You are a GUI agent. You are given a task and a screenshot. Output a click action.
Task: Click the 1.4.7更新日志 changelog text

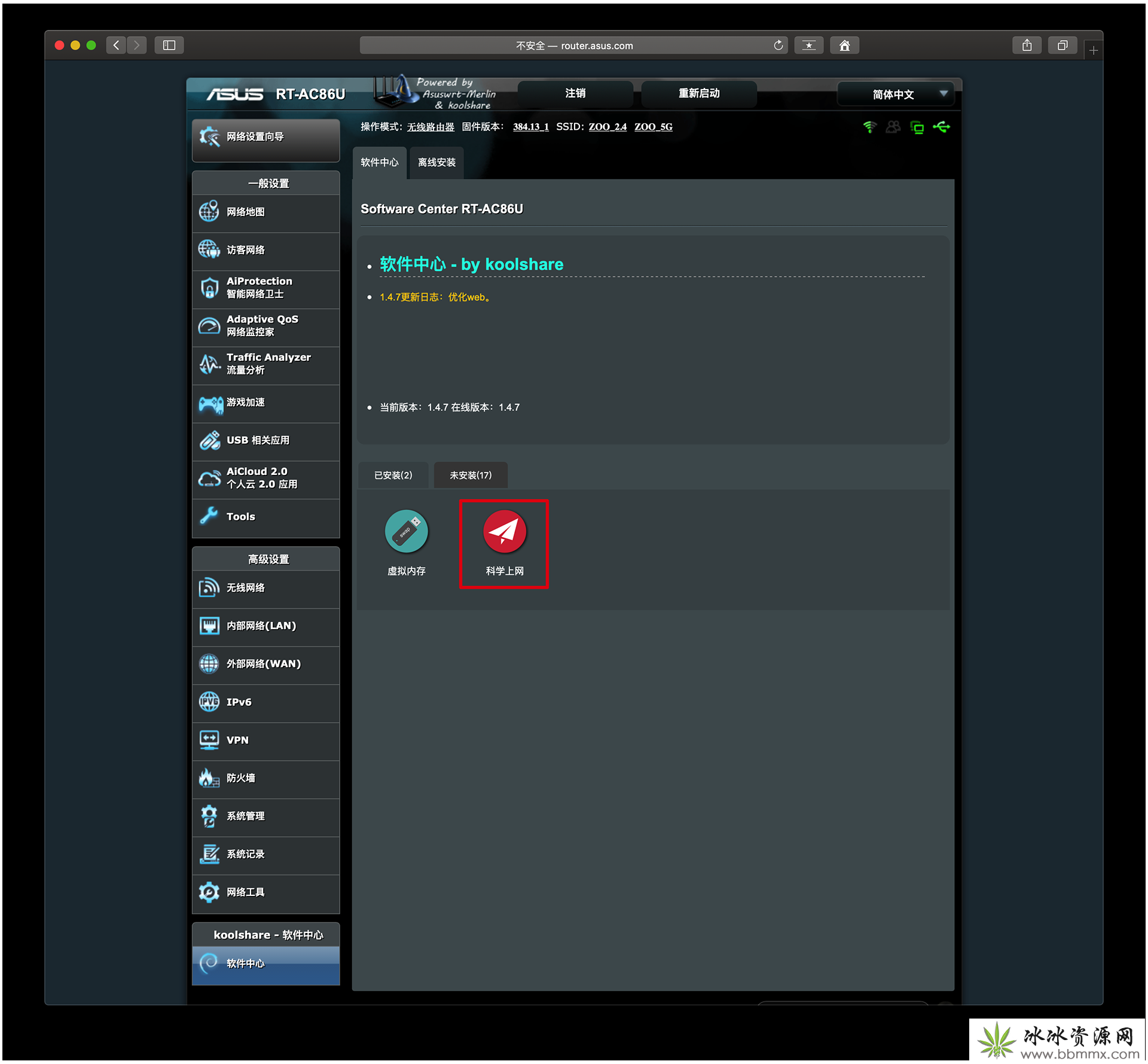click(x=436, y=297)
